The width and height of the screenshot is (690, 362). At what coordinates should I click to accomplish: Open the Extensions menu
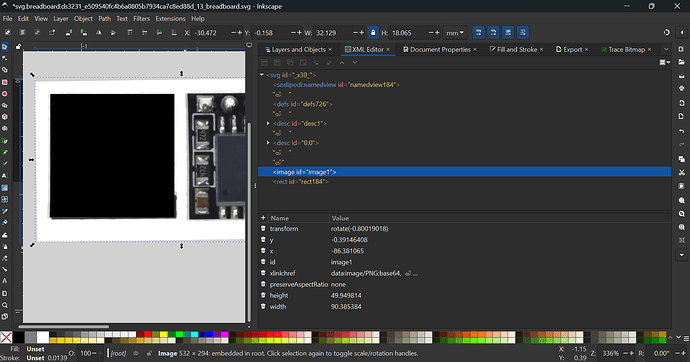point(170,18)
